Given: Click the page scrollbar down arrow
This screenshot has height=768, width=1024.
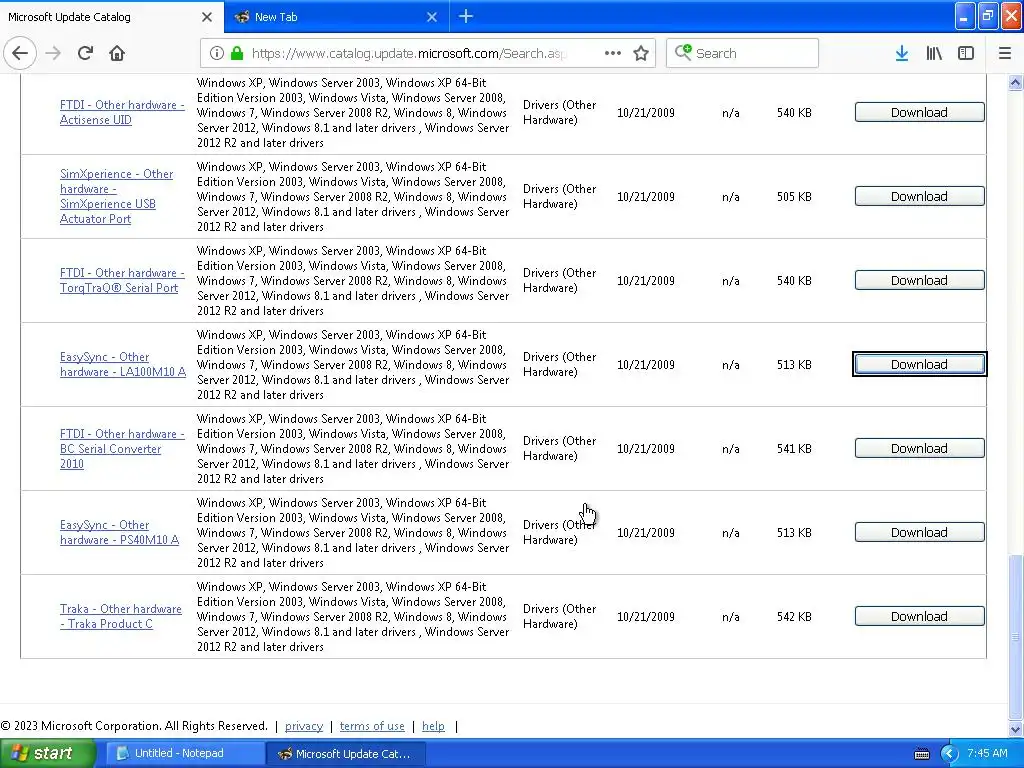Looking at the screenshot, I should pyautogui.click(x=1015, y=729).
